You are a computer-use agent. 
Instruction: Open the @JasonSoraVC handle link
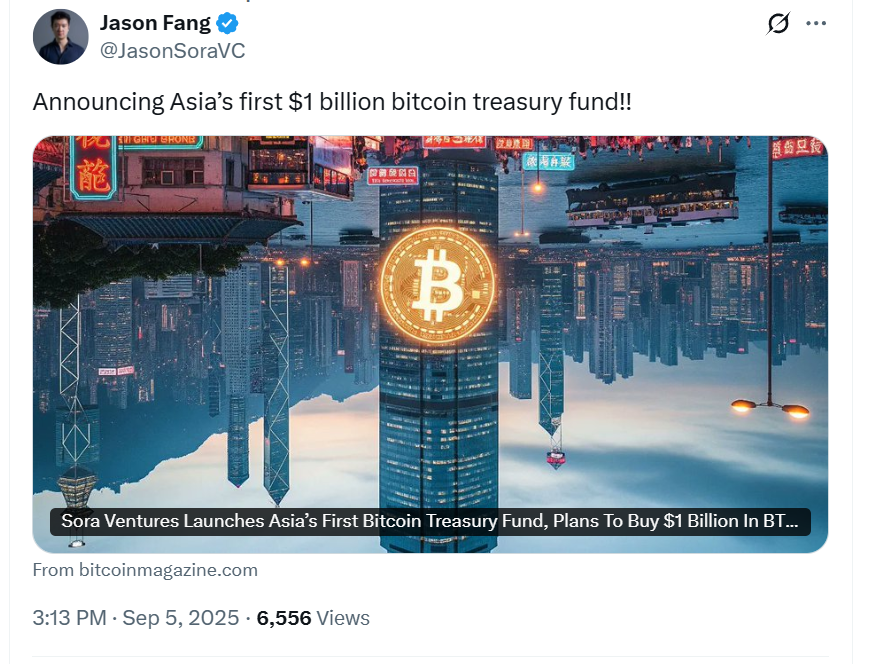172,51
